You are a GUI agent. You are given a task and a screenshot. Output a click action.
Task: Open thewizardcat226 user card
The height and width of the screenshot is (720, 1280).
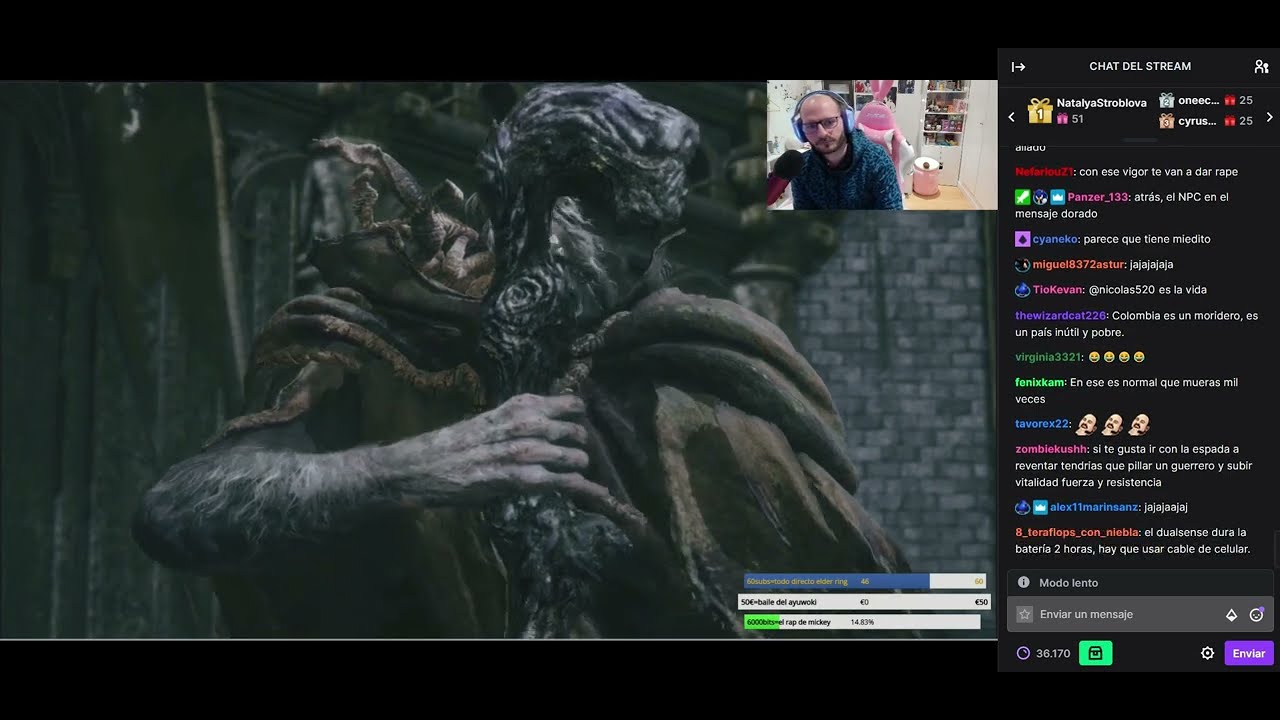(x=1060, y=316)
